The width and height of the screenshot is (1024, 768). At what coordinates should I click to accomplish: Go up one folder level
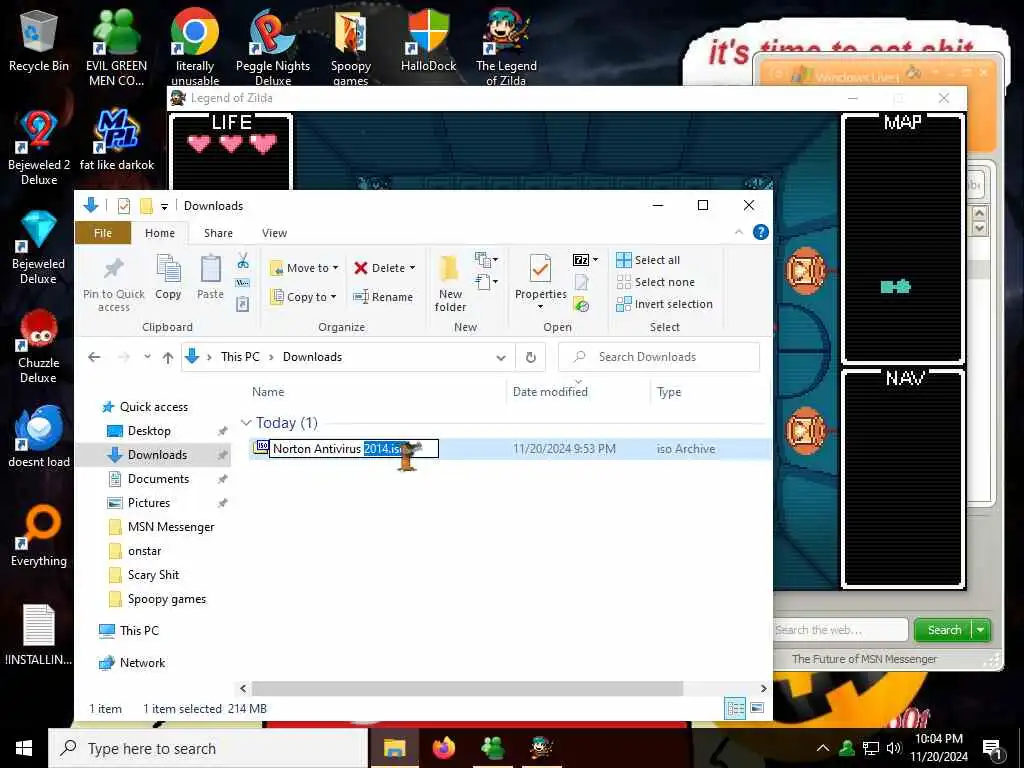[x=168, y=357]
